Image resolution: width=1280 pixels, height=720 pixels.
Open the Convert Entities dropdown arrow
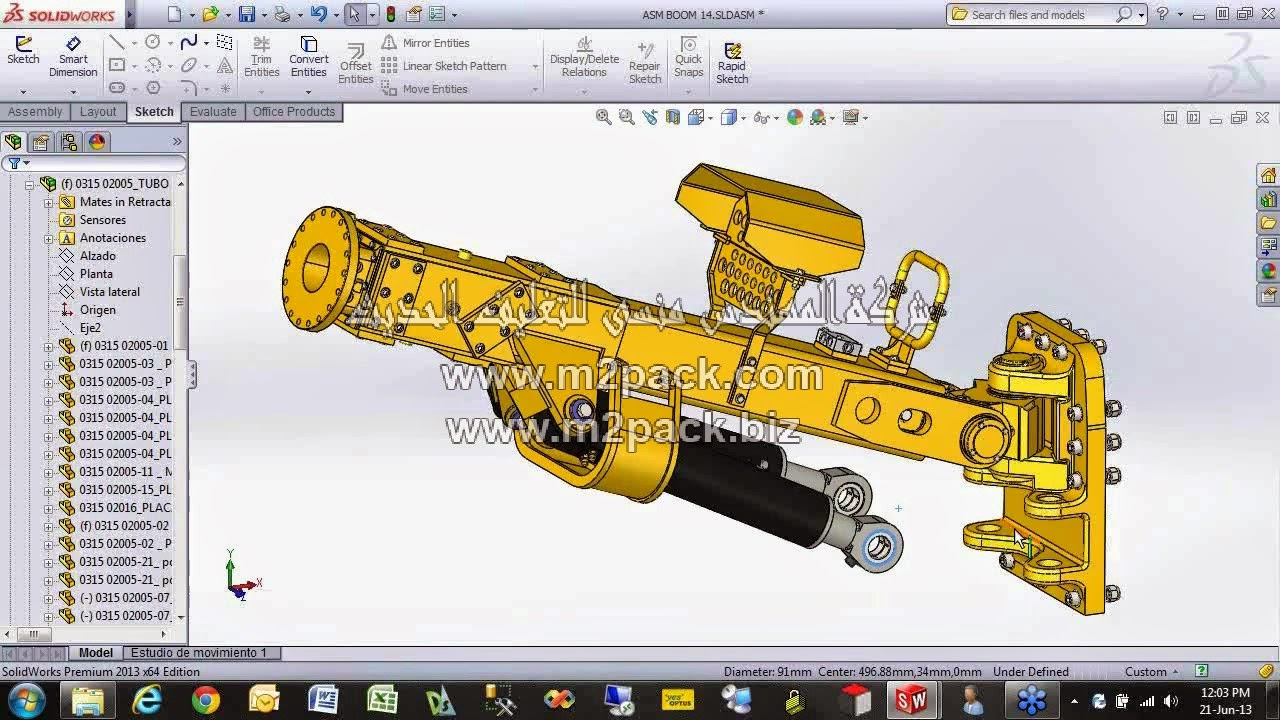pos(309,91)
